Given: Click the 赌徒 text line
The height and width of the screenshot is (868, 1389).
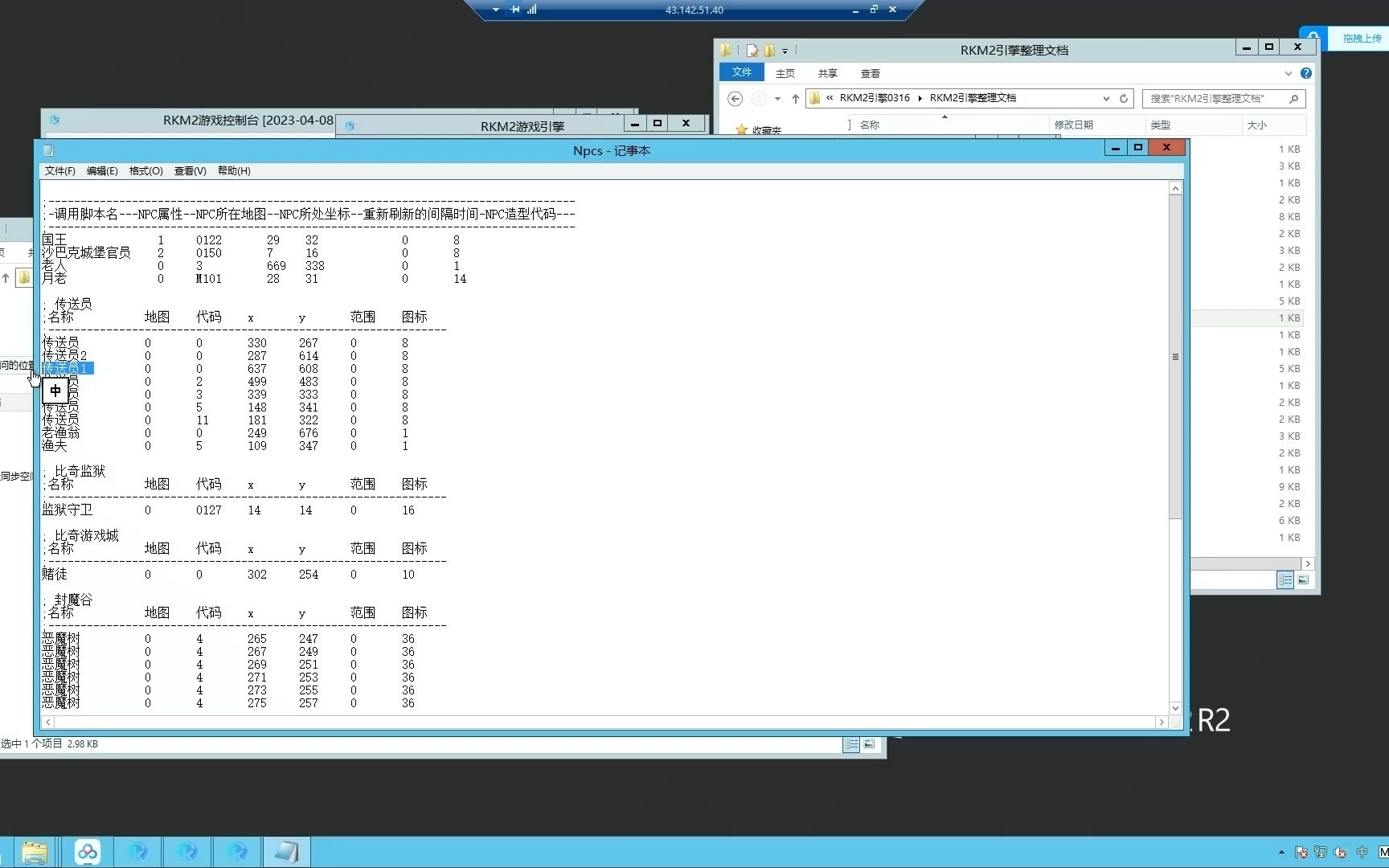Looking at the screenshot, I should [55, 574].
